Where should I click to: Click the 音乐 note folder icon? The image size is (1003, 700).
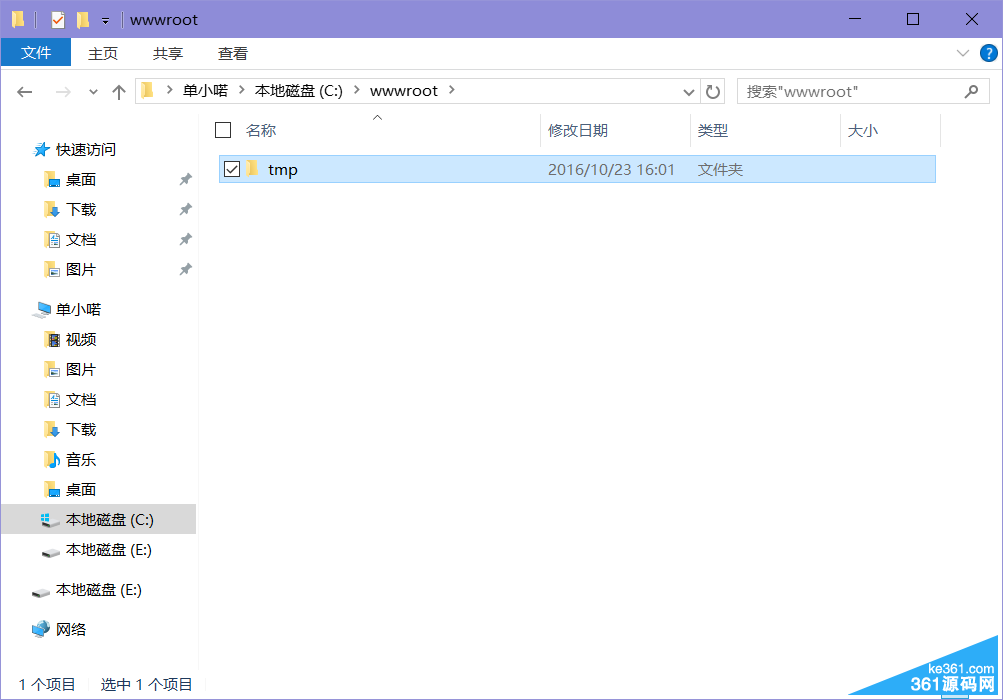[52, 459]
